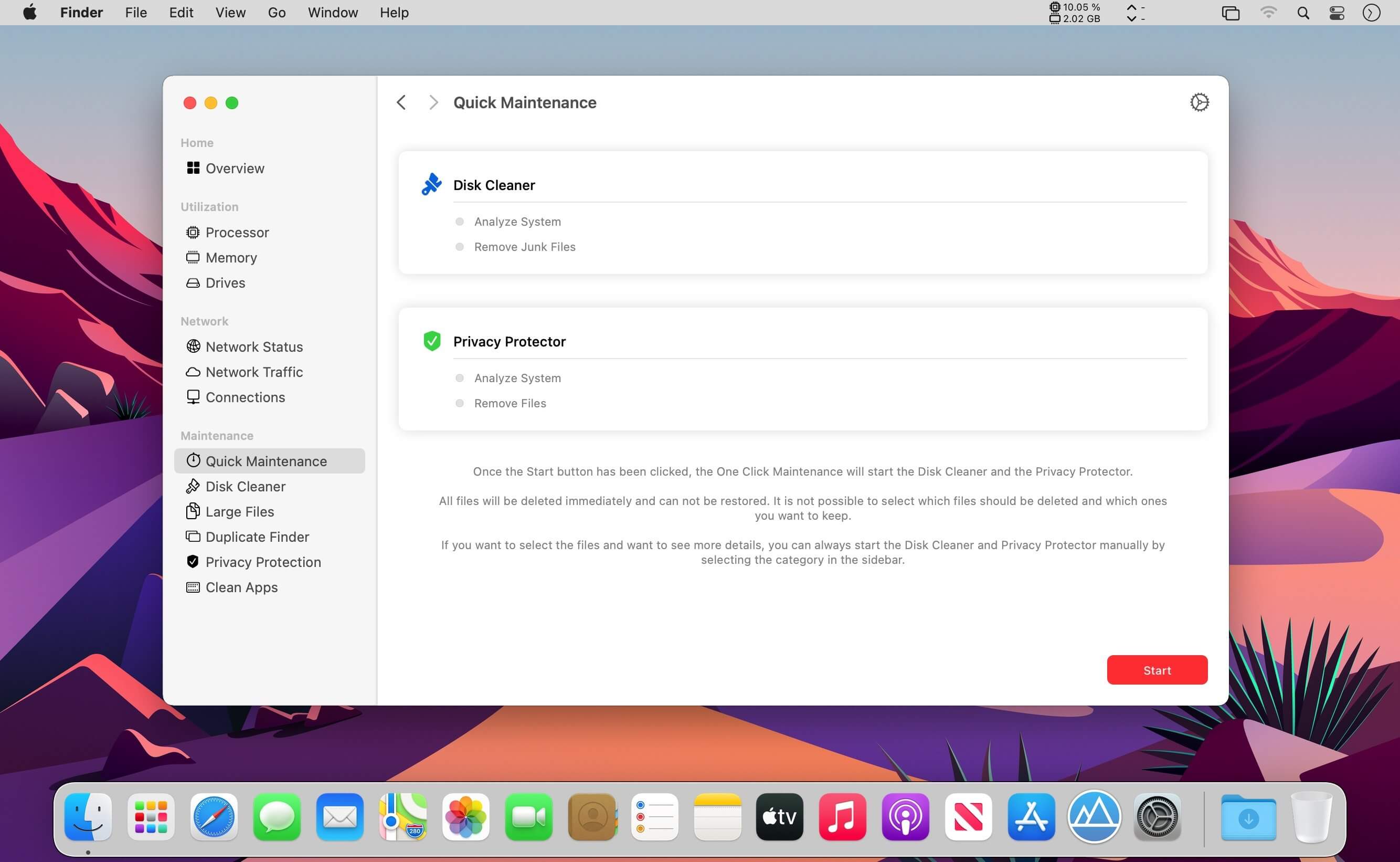Click Disk Cleaner Analyze System status dot

(x=459, y=222)
